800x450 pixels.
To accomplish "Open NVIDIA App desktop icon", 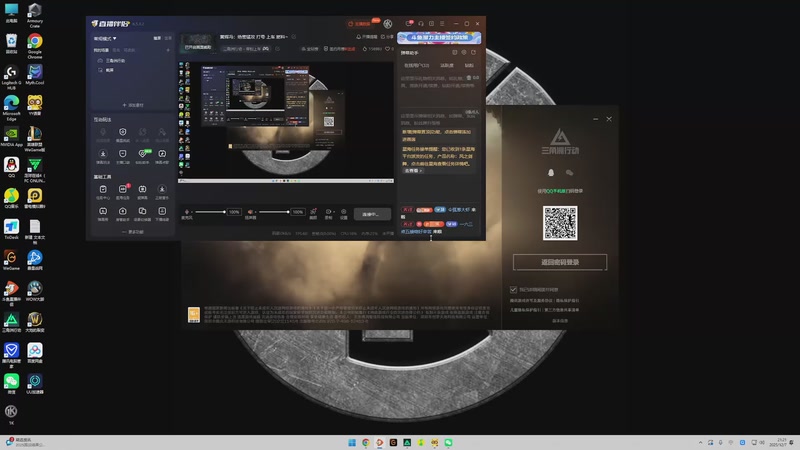I will [x=11, y=137].
